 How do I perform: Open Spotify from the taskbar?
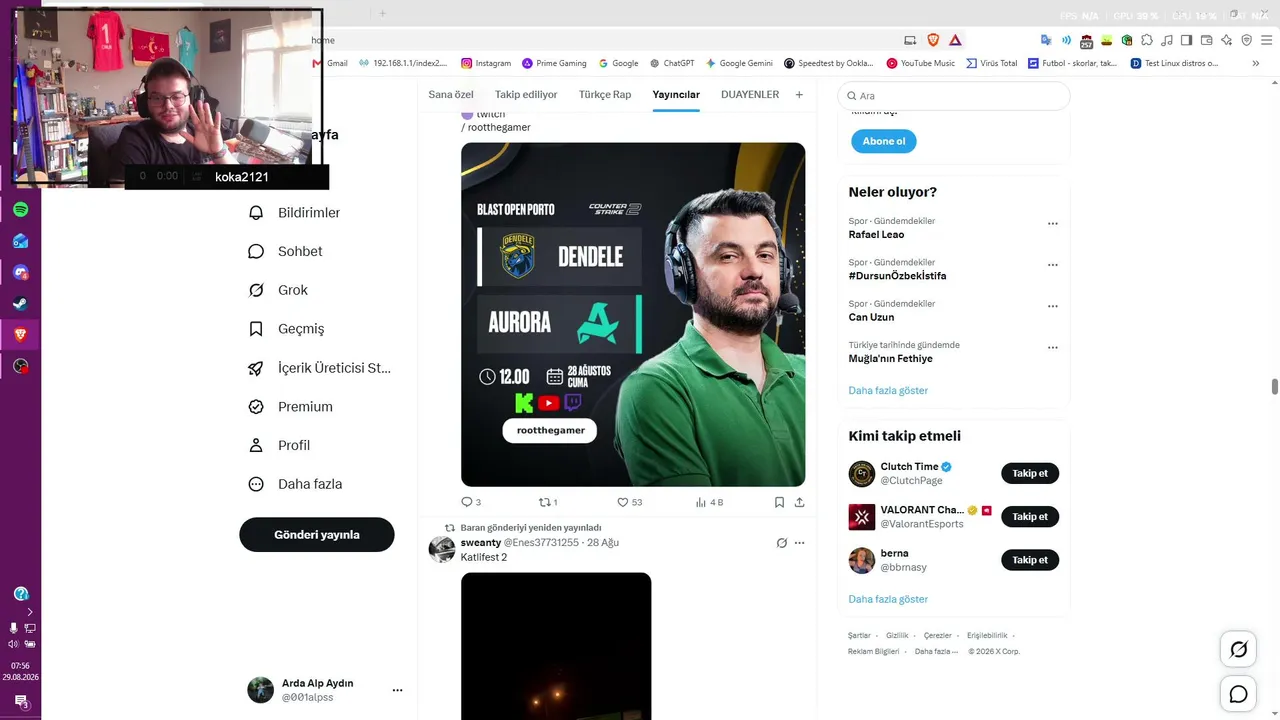[x=20, y=210]
